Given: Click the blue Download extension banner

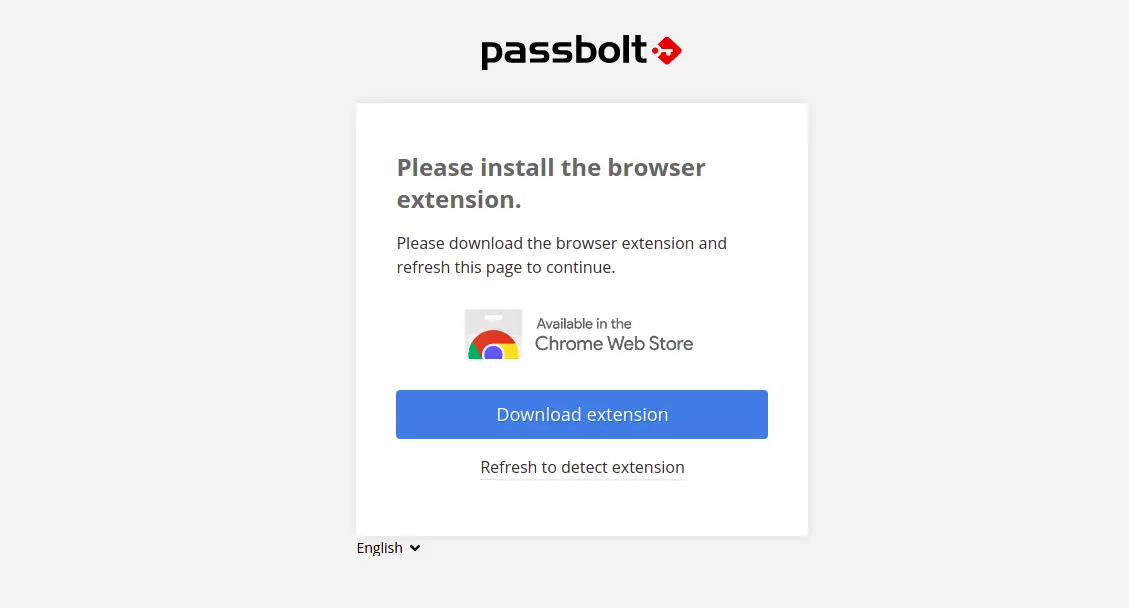Looking at the screenshot, I should coord(581,414).
